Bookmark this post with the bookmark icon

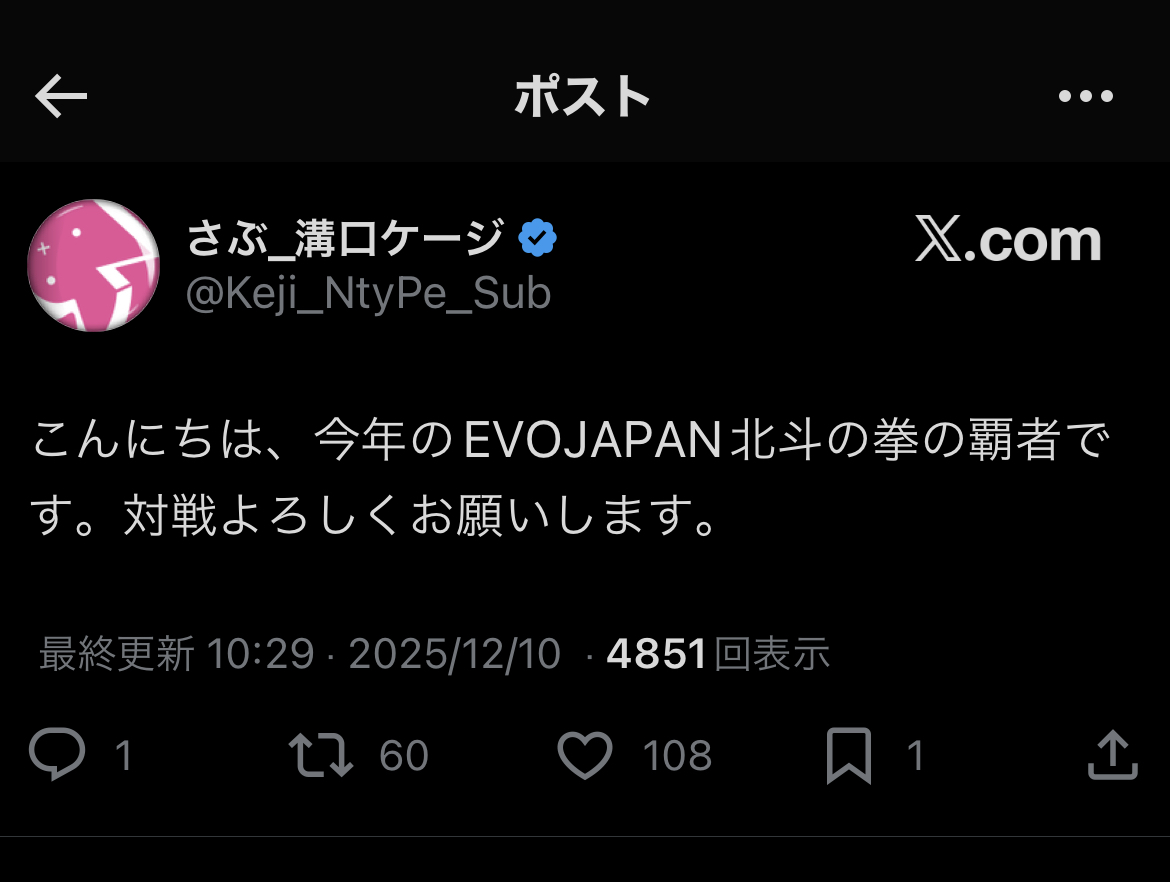point(849,756)
